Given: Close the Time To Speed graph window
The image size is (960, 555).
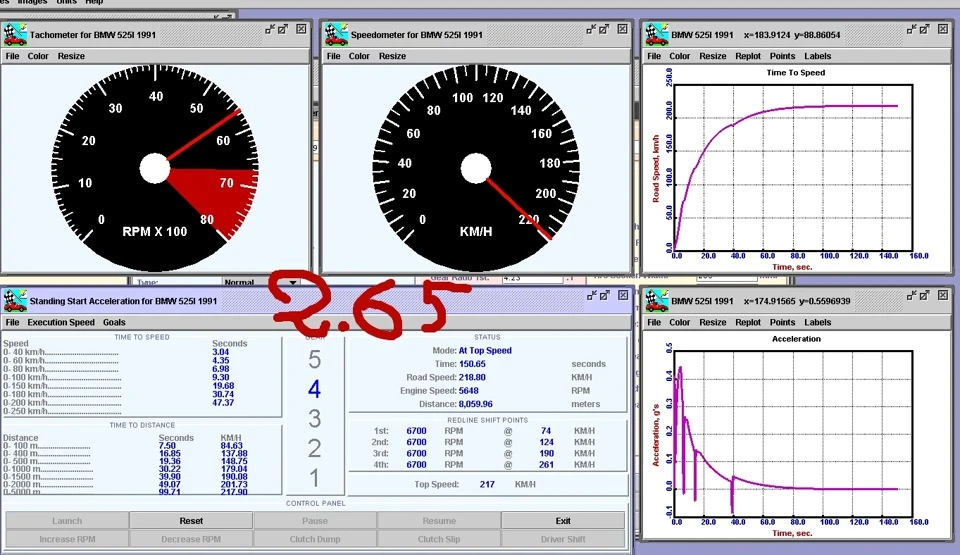Looking at the screenshot, I should 943,29.
